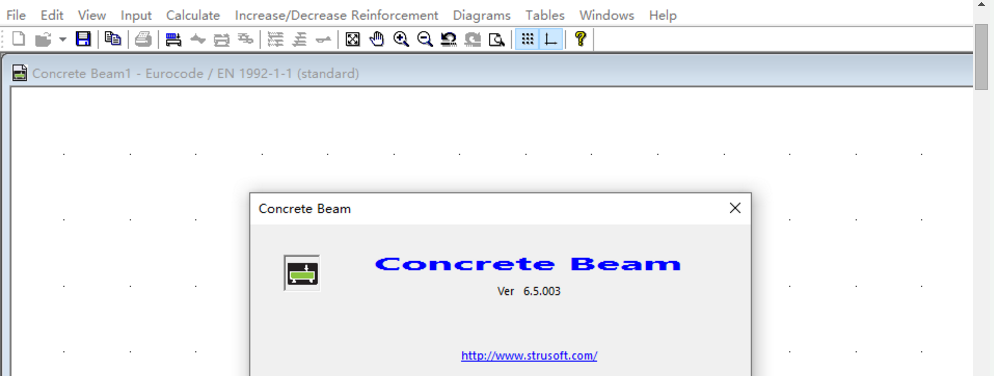Click the yellow Help question mark icon
The image size is (994, 376).
tap(580, 39)
